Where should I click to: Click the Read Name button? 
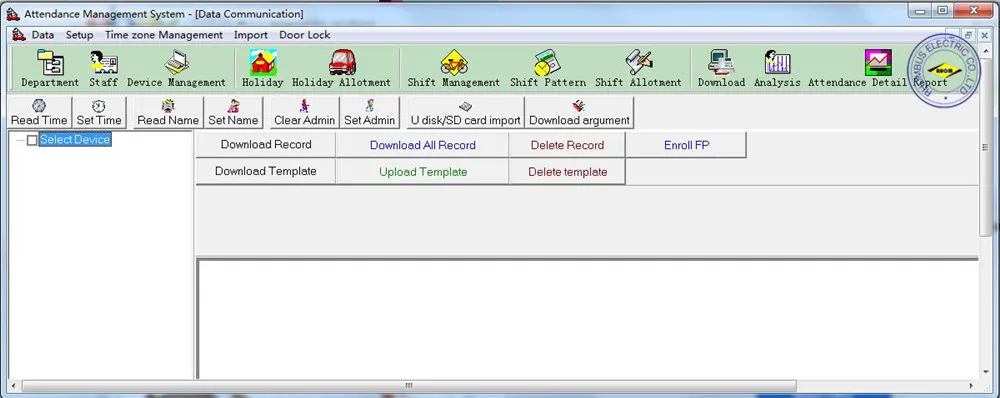[168, 113]
